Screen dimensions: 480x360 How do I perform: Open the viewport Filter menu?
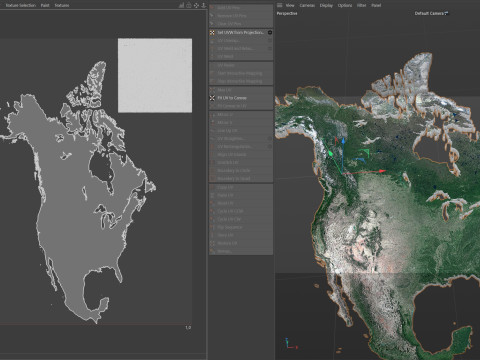pyautogui.click(x=361, y=5)
